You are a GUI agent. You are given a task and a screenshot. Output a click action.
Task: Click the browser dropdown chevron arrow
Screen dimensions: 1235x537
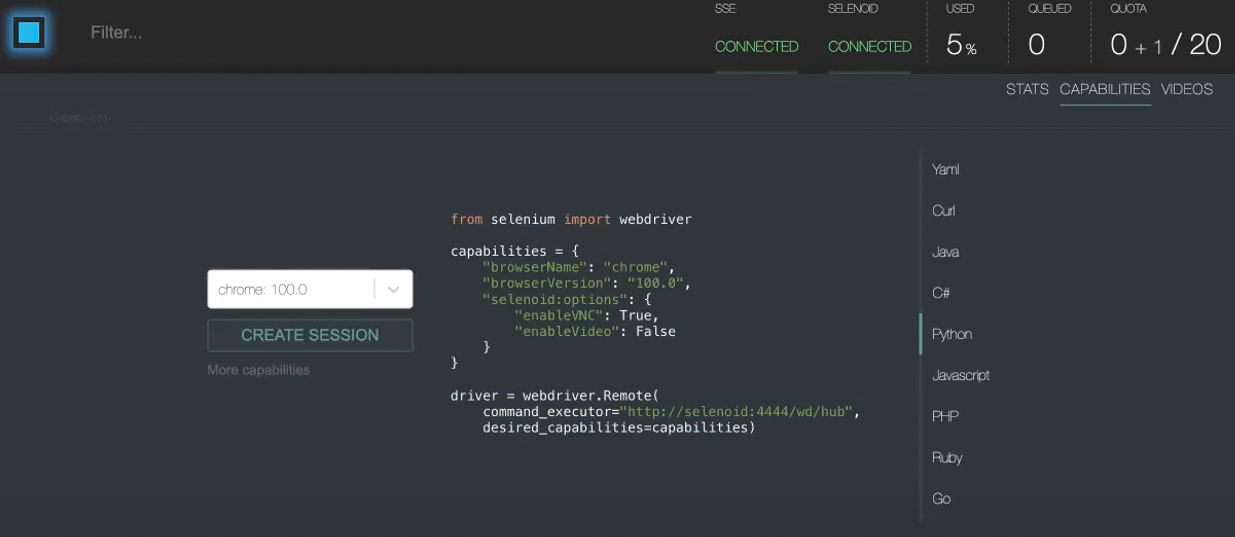coord(394,290)
